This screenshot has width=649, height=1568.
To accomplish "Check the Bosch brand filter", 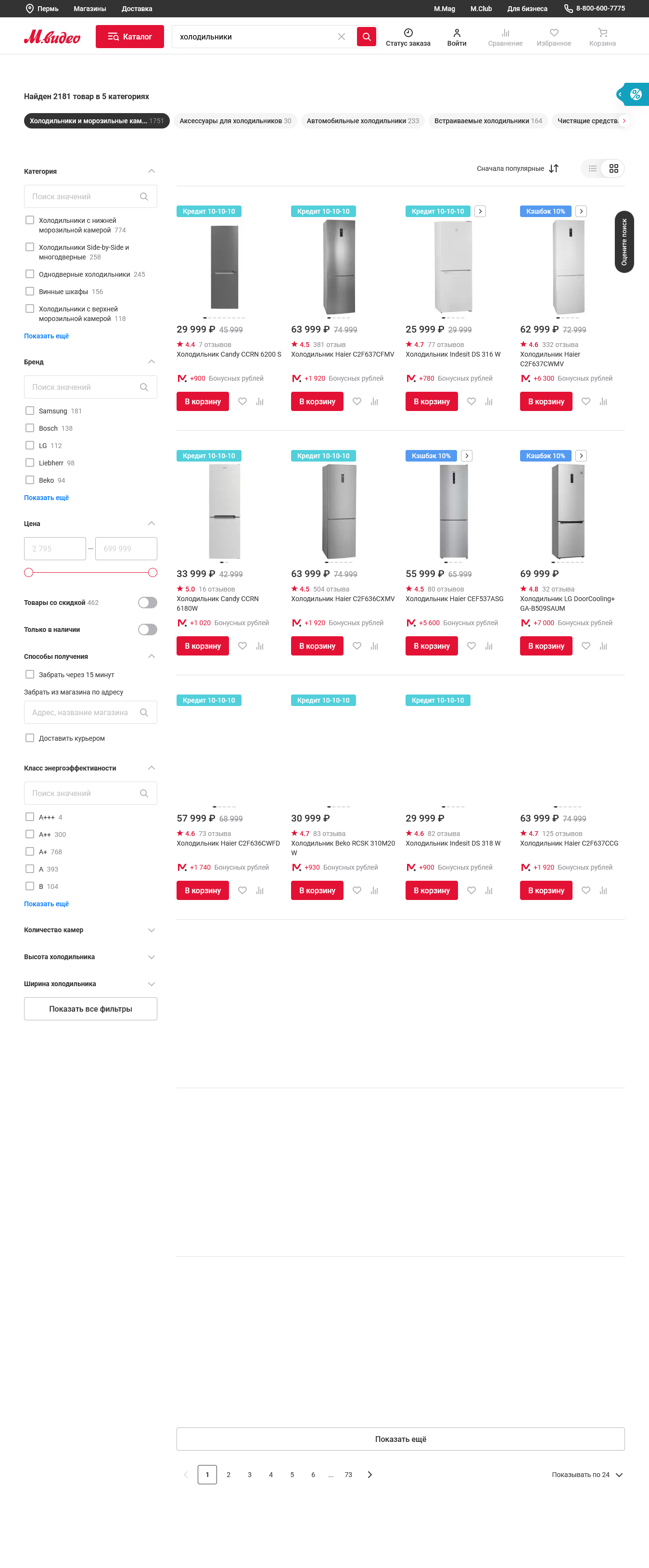I will pos(30,428).
